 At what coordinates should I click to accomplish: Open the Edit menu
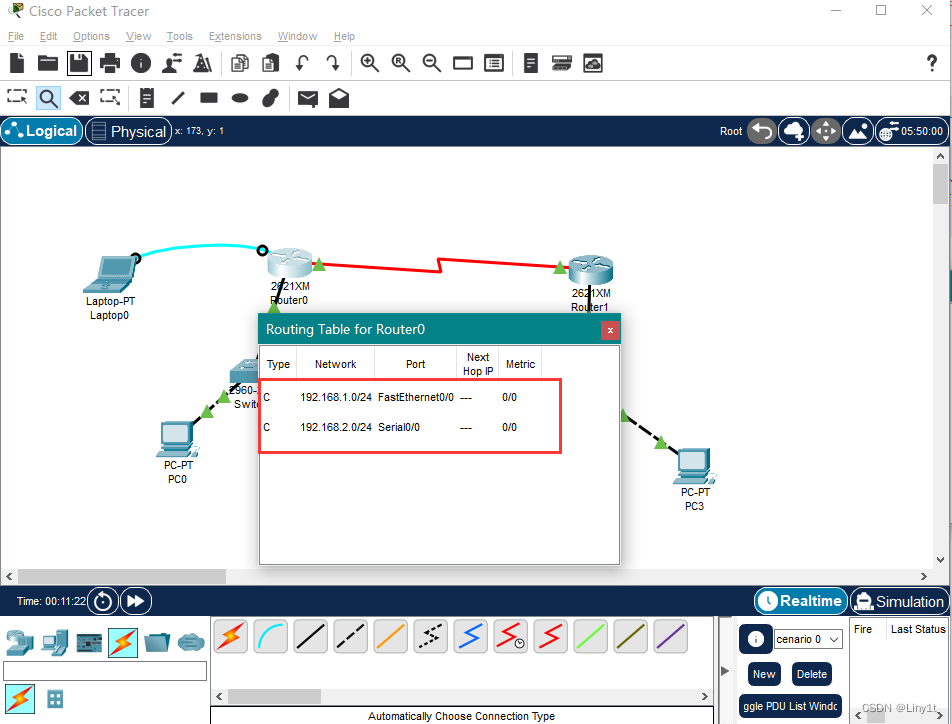tap(49, 36)
